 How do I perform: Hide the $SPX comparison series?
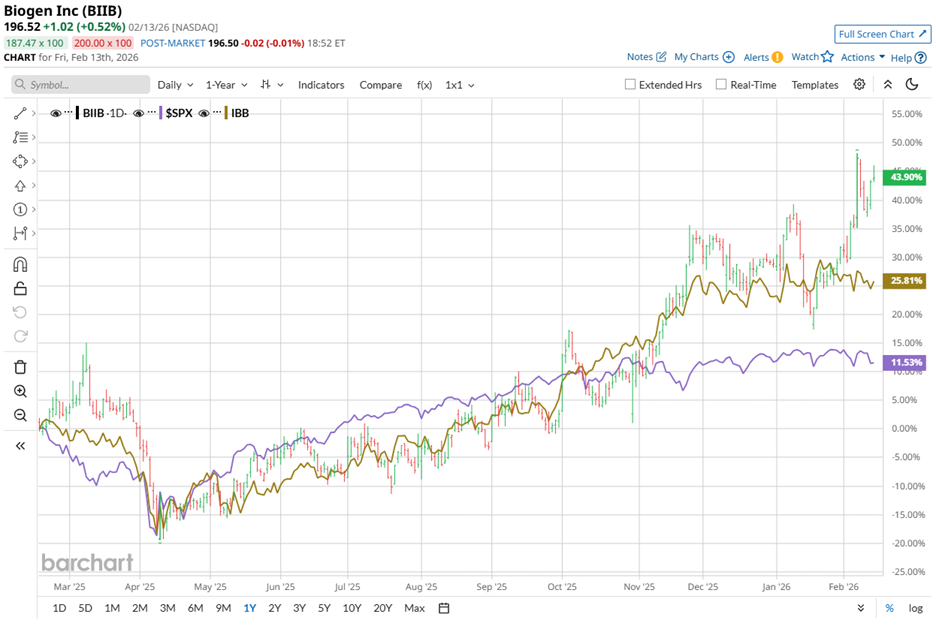pos(140,113)
